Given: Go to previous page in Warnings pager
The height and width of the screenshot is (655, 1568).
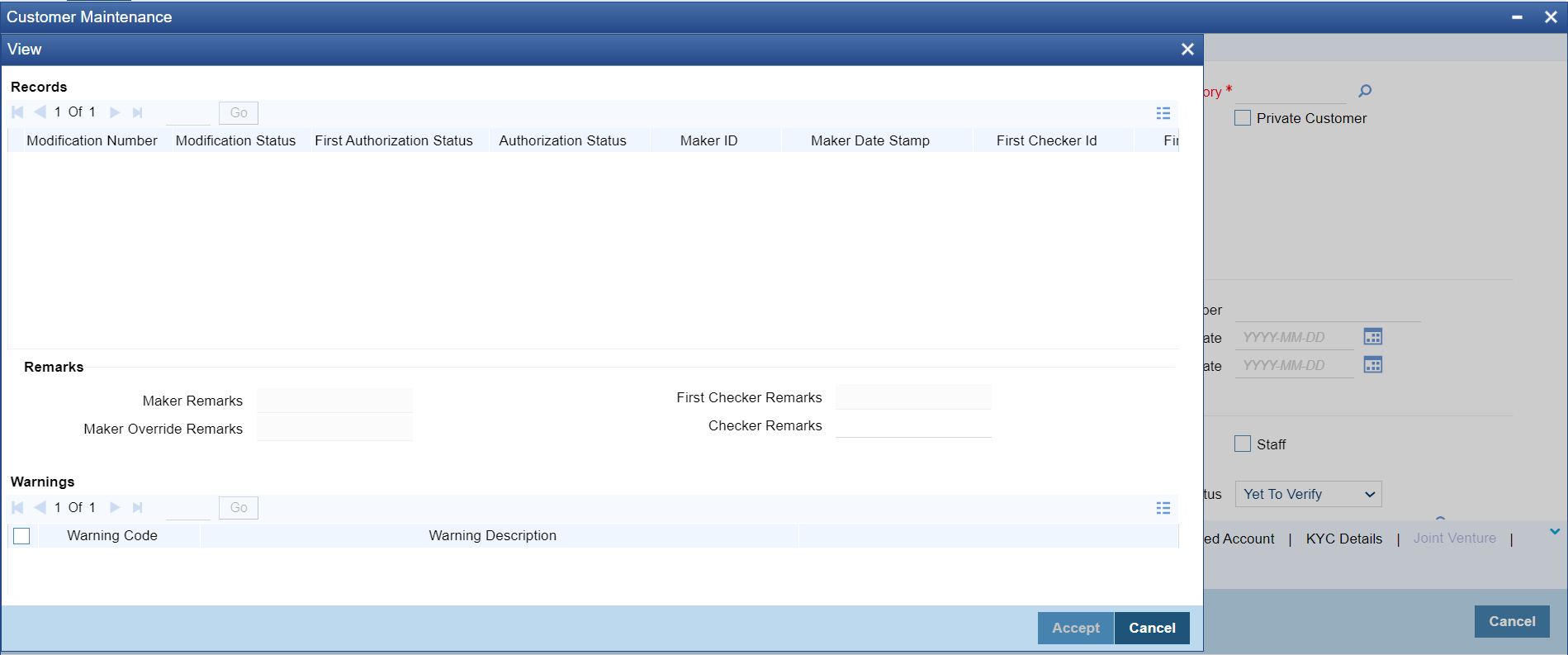Looking at the screenshot, I should (40, 507).
